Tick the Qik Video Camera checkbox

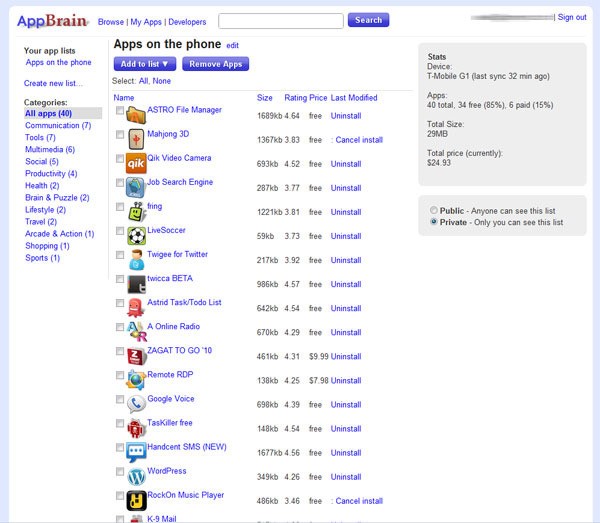point(120,158)
